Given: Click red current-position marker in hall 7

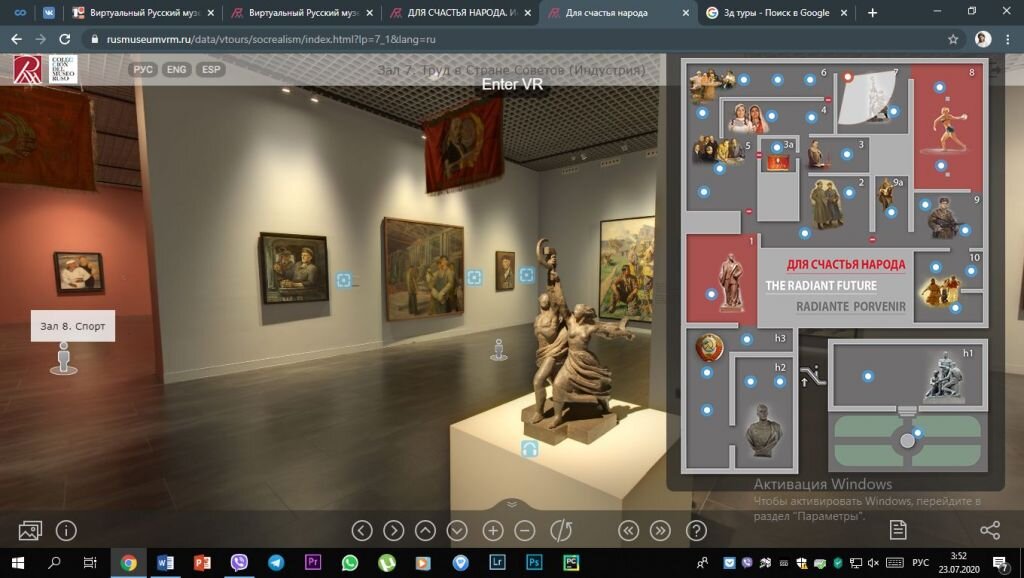Looking at the screenshot, I should point(848,77).
